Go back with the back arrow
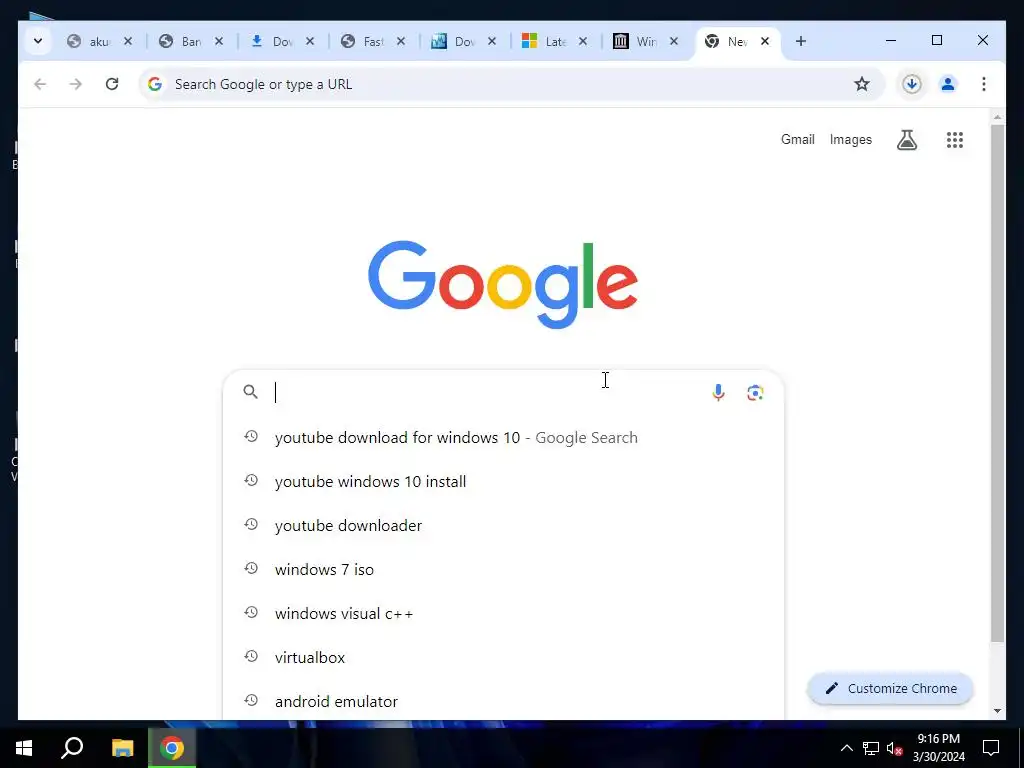Image resolution: width=1024 pixels, height=768 pixels. pyautogui.click(x=40, y=84)
